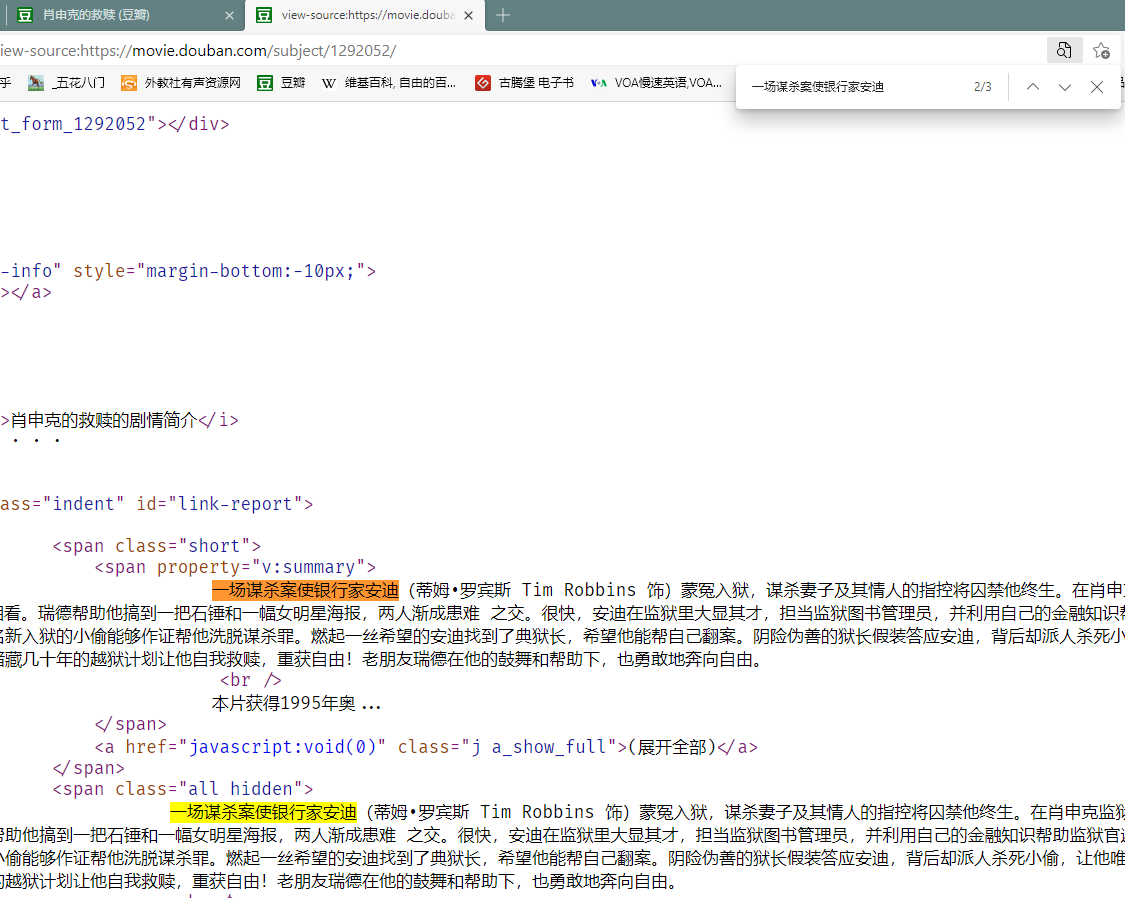Viewport: 1125px width, 898px height.
Task: Click the t_form_1292052 div line
Action: tap(115, 124)
